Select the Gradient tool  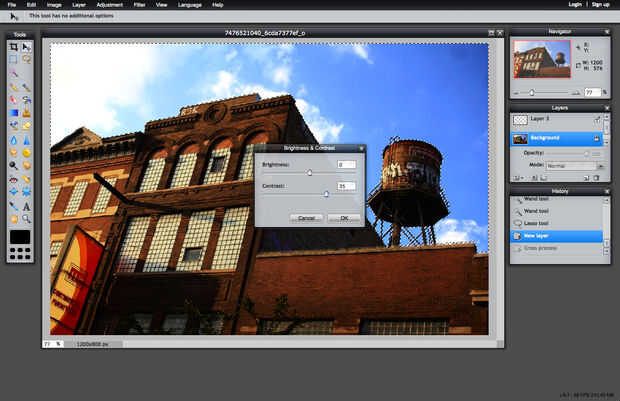tap(14, 113)
